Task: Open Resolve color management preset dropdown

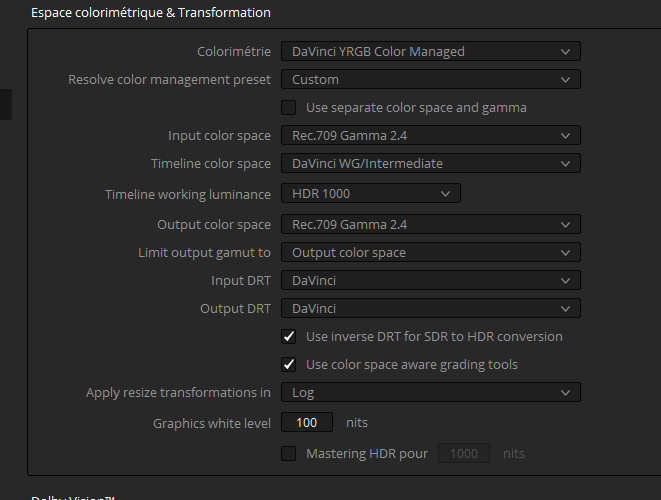Action: [431, 79]
